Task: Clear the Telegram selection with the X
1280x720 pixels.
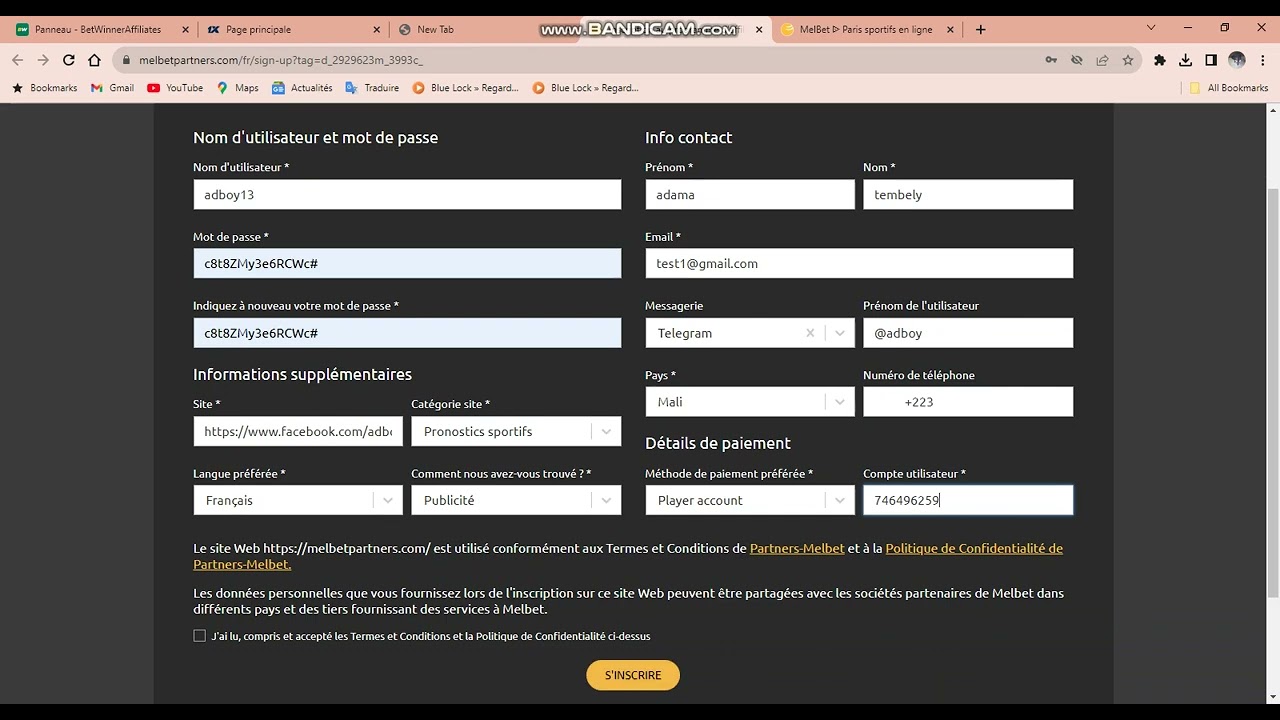Action: click(810, 333)
